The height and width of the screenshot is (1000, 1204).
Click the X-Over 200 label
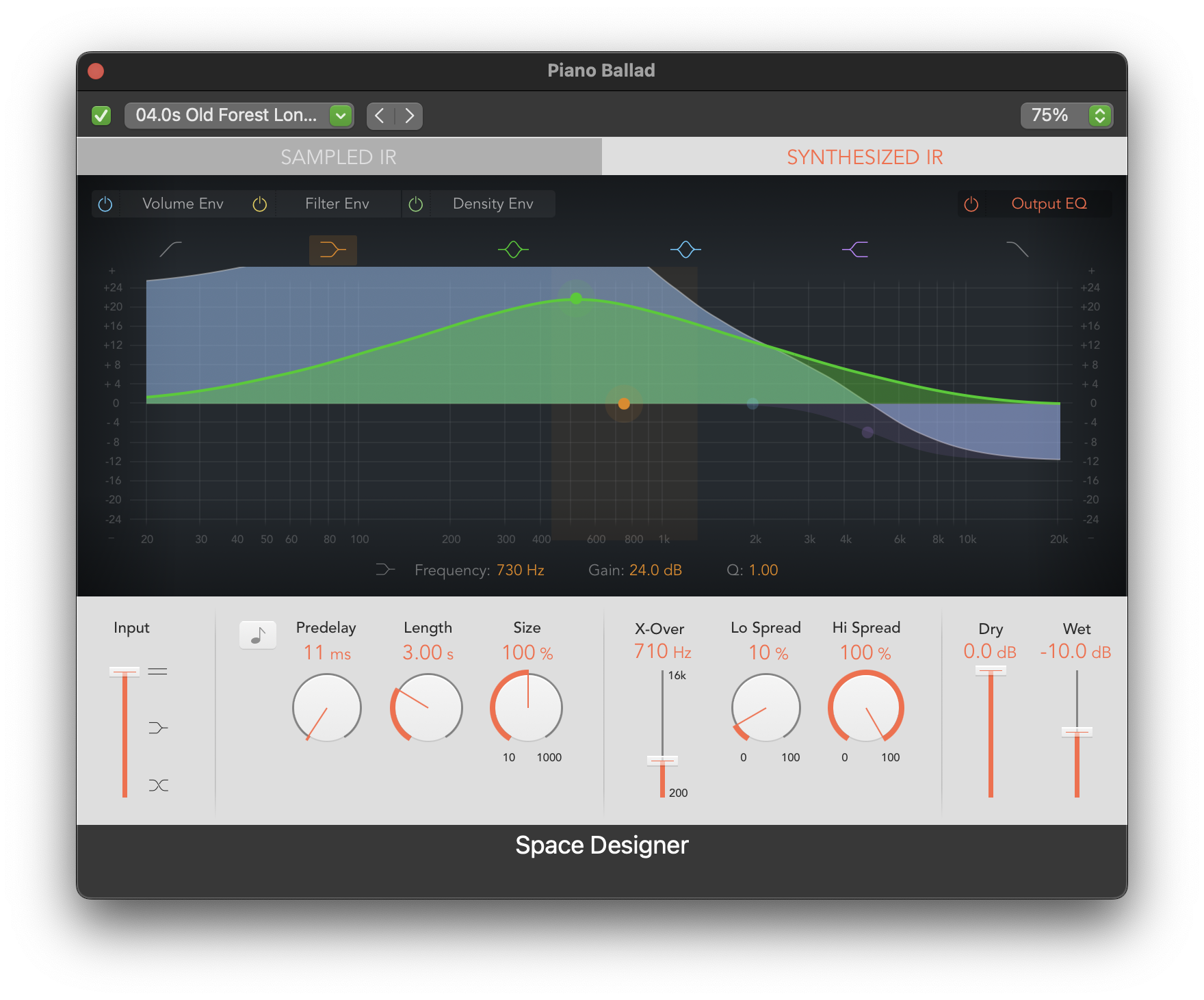(679, 793)
